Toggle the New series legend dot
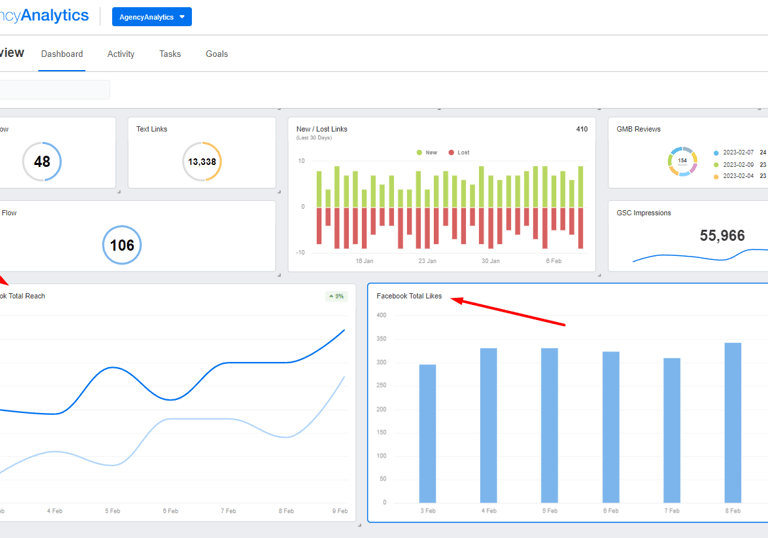This screenshot has height=538, width=768. click(x=419, y=152)
